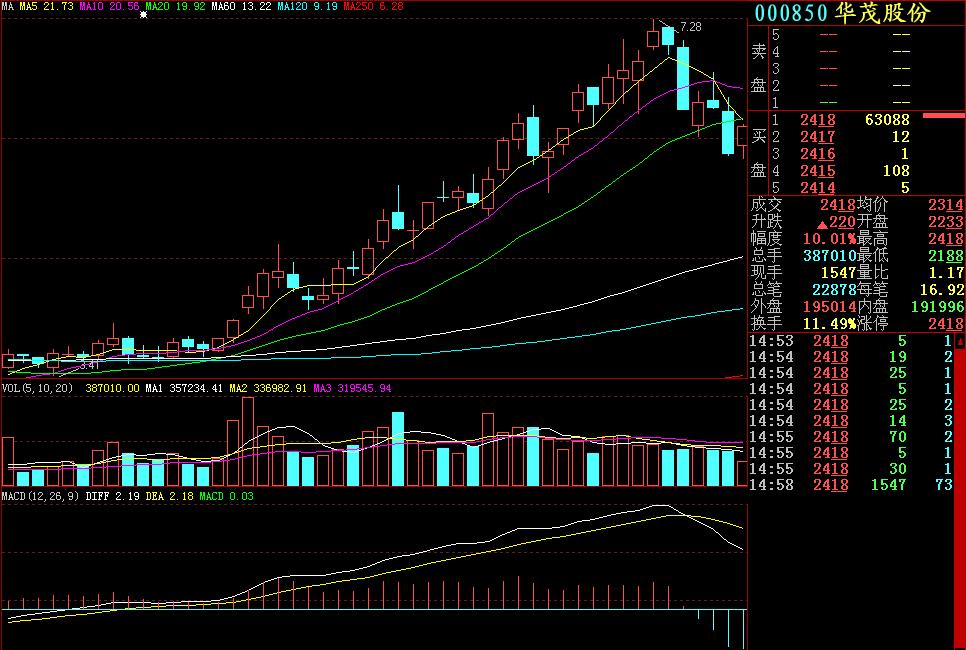The height and width of the screenshot is (650, 966).
Task: Click the volume MA1 357234.41 label
Action: [x=184, y=388]
